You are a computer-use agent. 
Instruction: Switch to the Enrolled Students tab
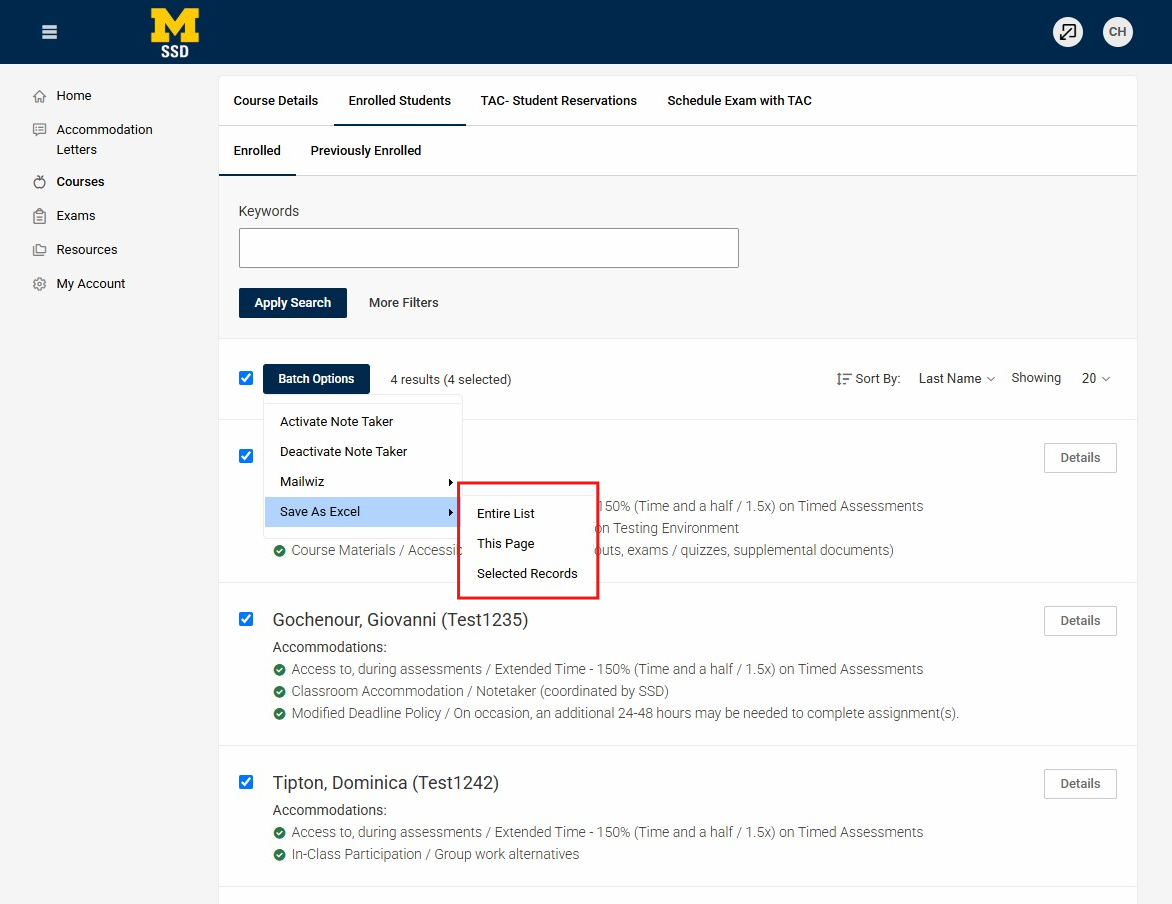point(400,101)
